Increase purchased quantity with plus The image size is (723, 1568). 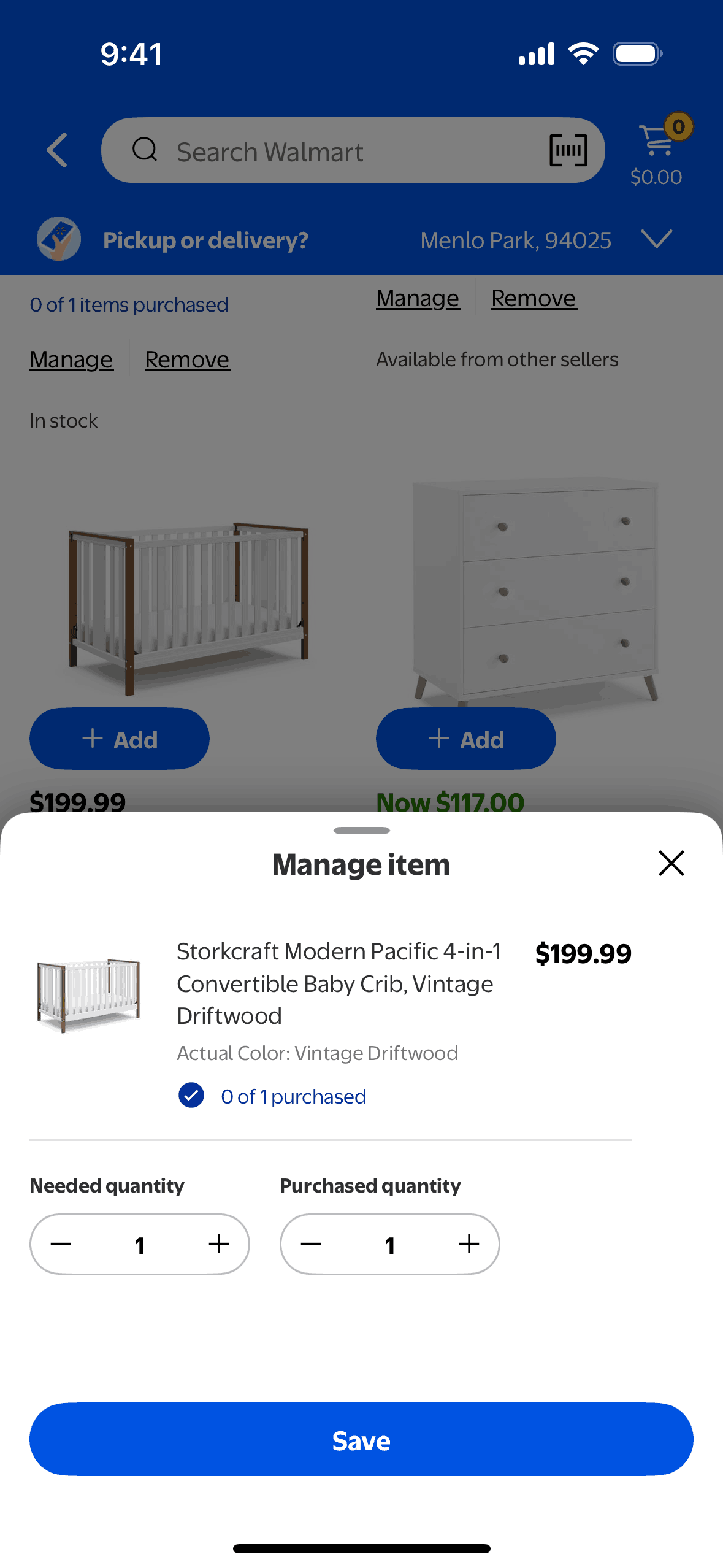(x=469, y=1244)
